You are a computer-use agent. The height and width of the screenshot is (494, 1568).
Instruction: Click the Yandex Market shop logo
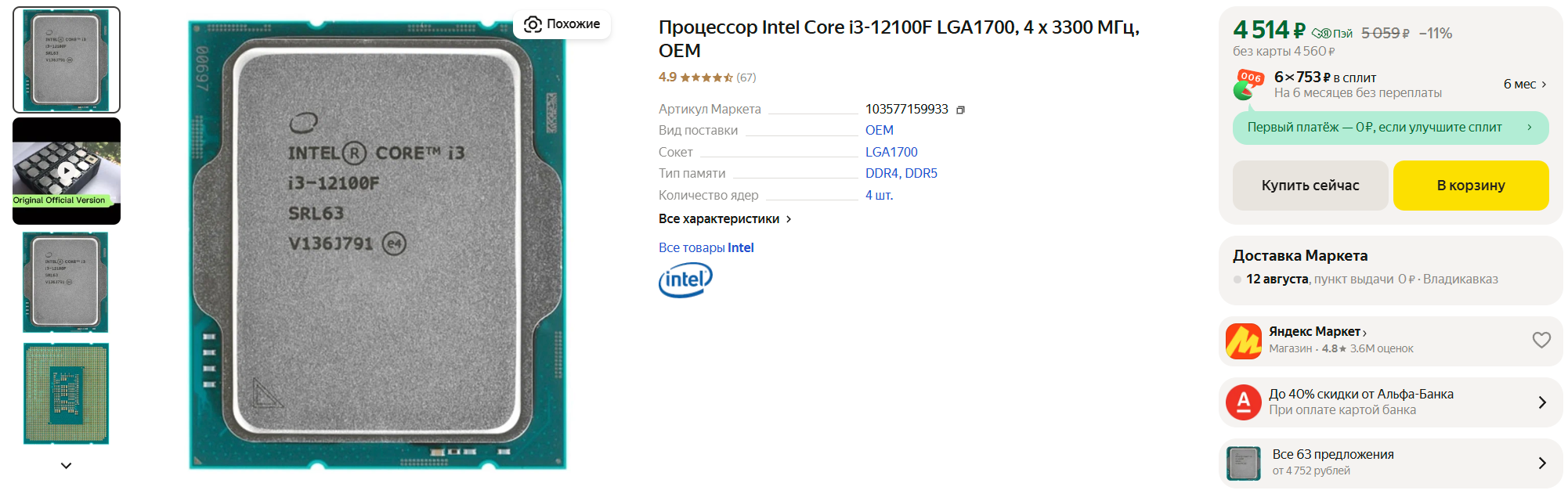pos(1243,341)
